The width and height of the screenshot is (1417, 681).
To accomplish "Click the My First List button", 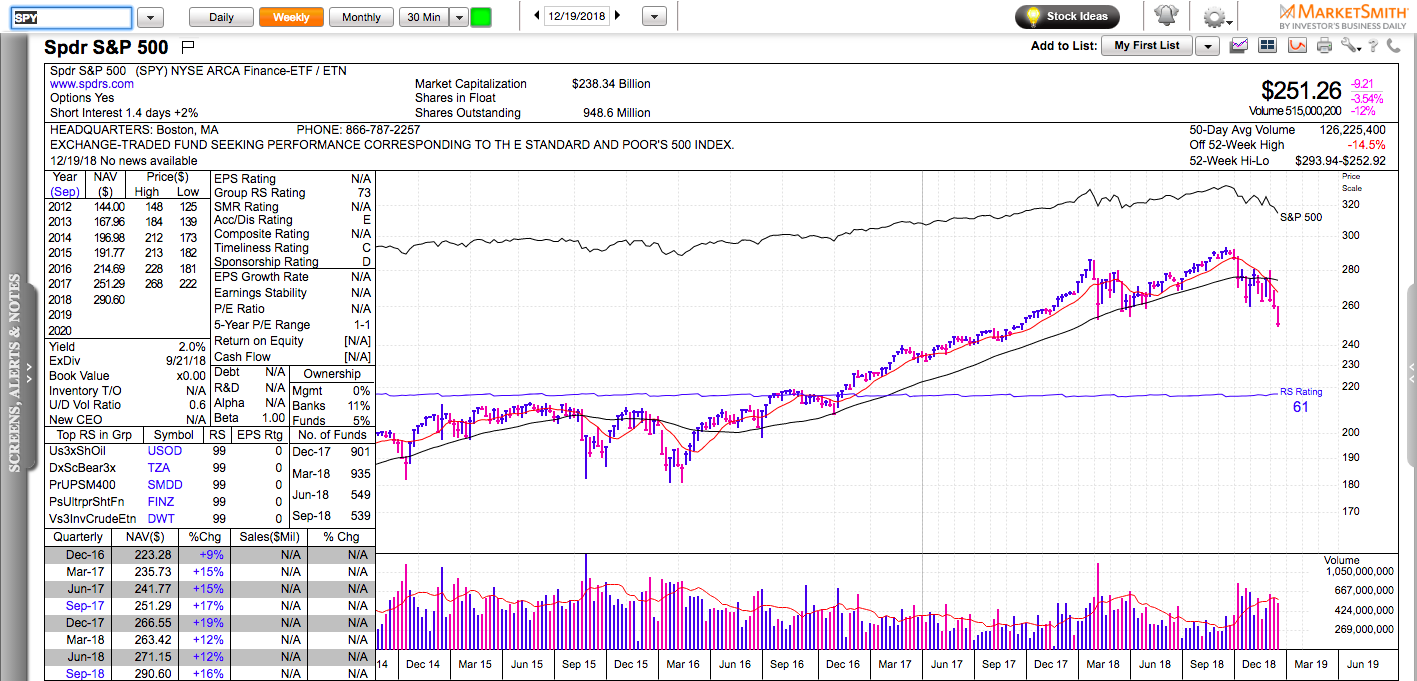I will pyautogui.click(x=1147, y=46).
